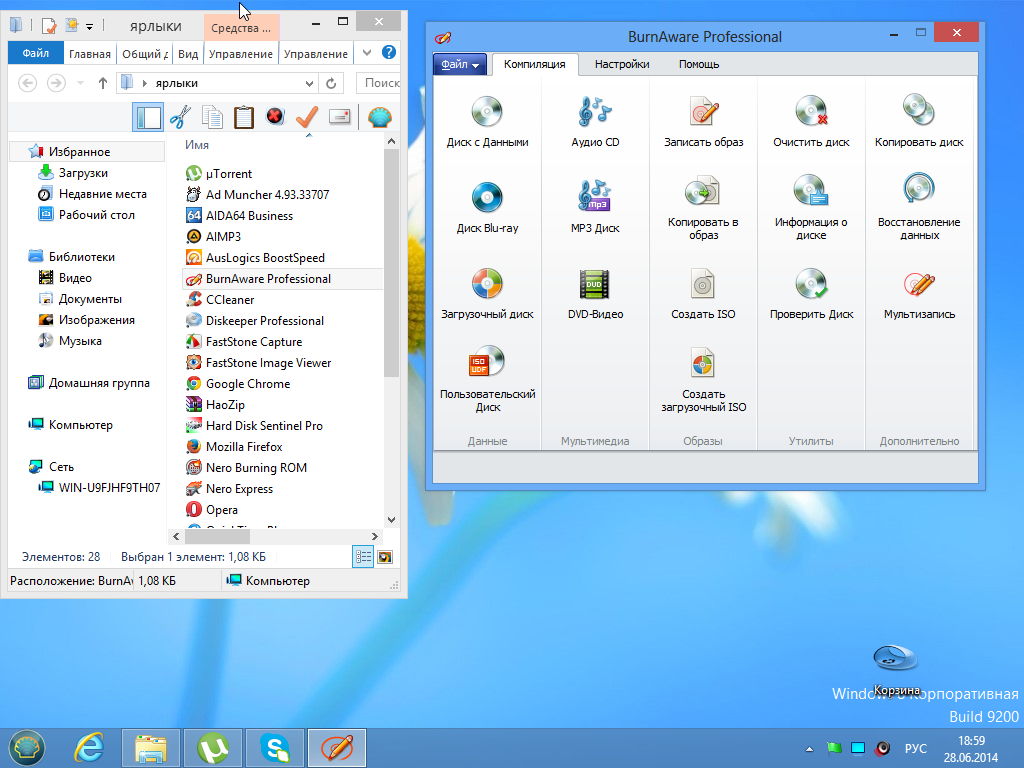1024x768 pixels.
Task: Click the seashell icon in Explorer toolbar
Action: point(379,118)
